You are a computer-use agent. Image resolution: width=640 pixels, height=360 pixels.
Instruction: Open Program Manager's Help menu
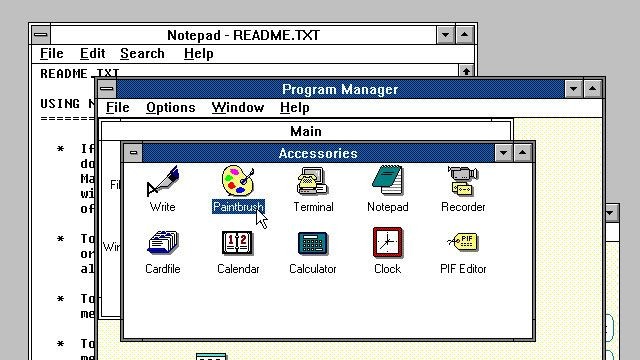click(295, 108)
